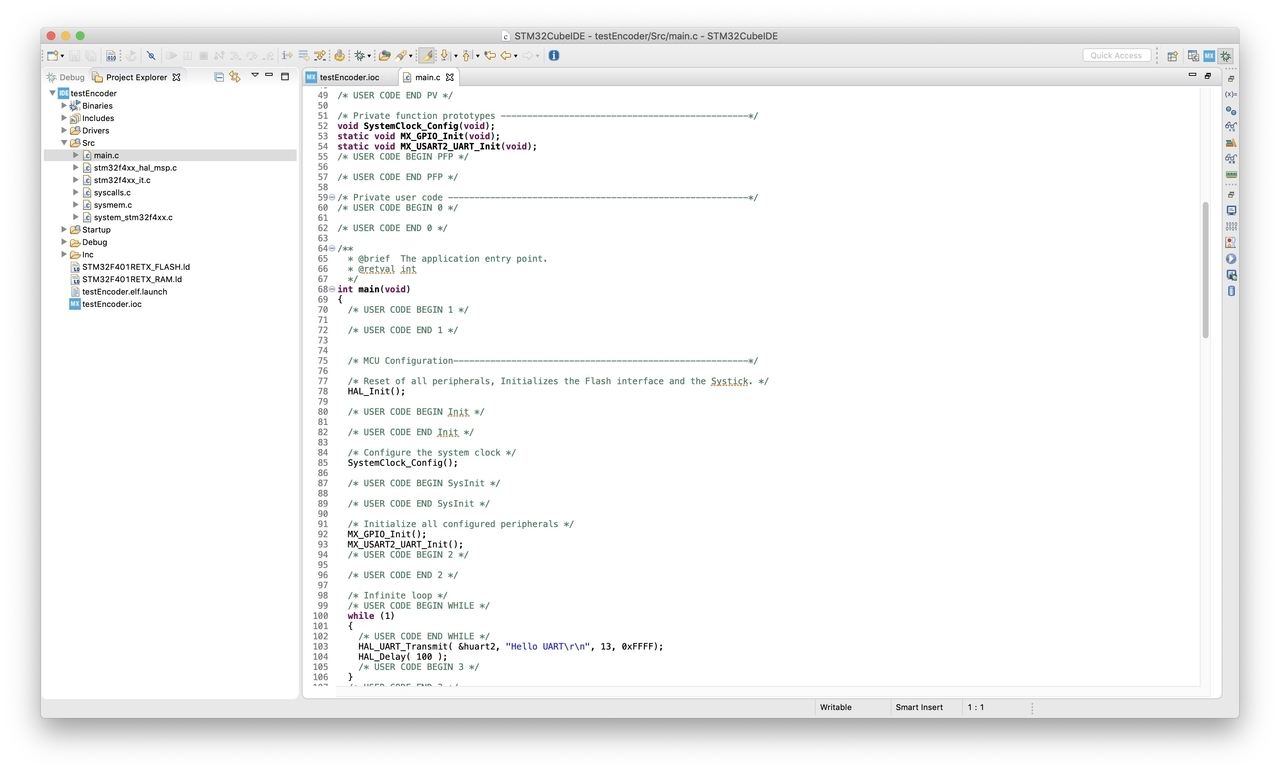
Task: Select syscalls.c in Project Explorer
Action: click(112, 192)
